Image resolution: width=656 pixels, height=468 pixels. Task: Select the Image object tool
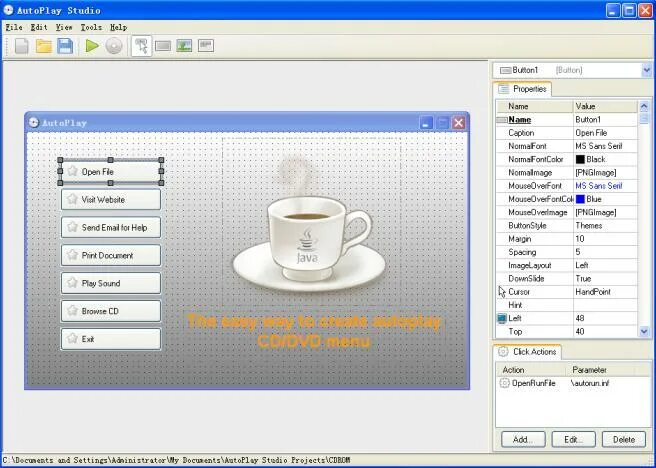[184, 46]
